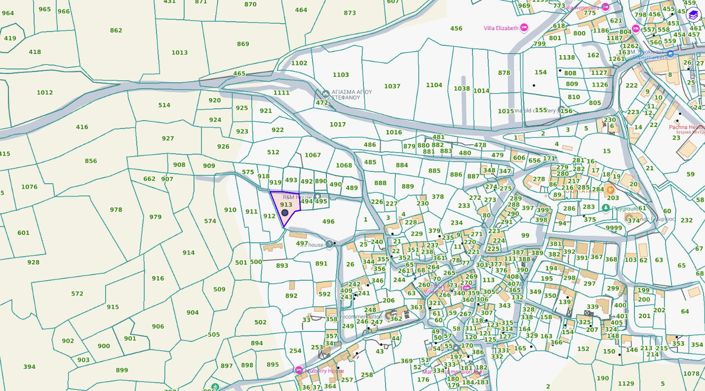This screenshot has height=391, width=705.
Task: Select parcel number 512
Action: coord(273,152)
